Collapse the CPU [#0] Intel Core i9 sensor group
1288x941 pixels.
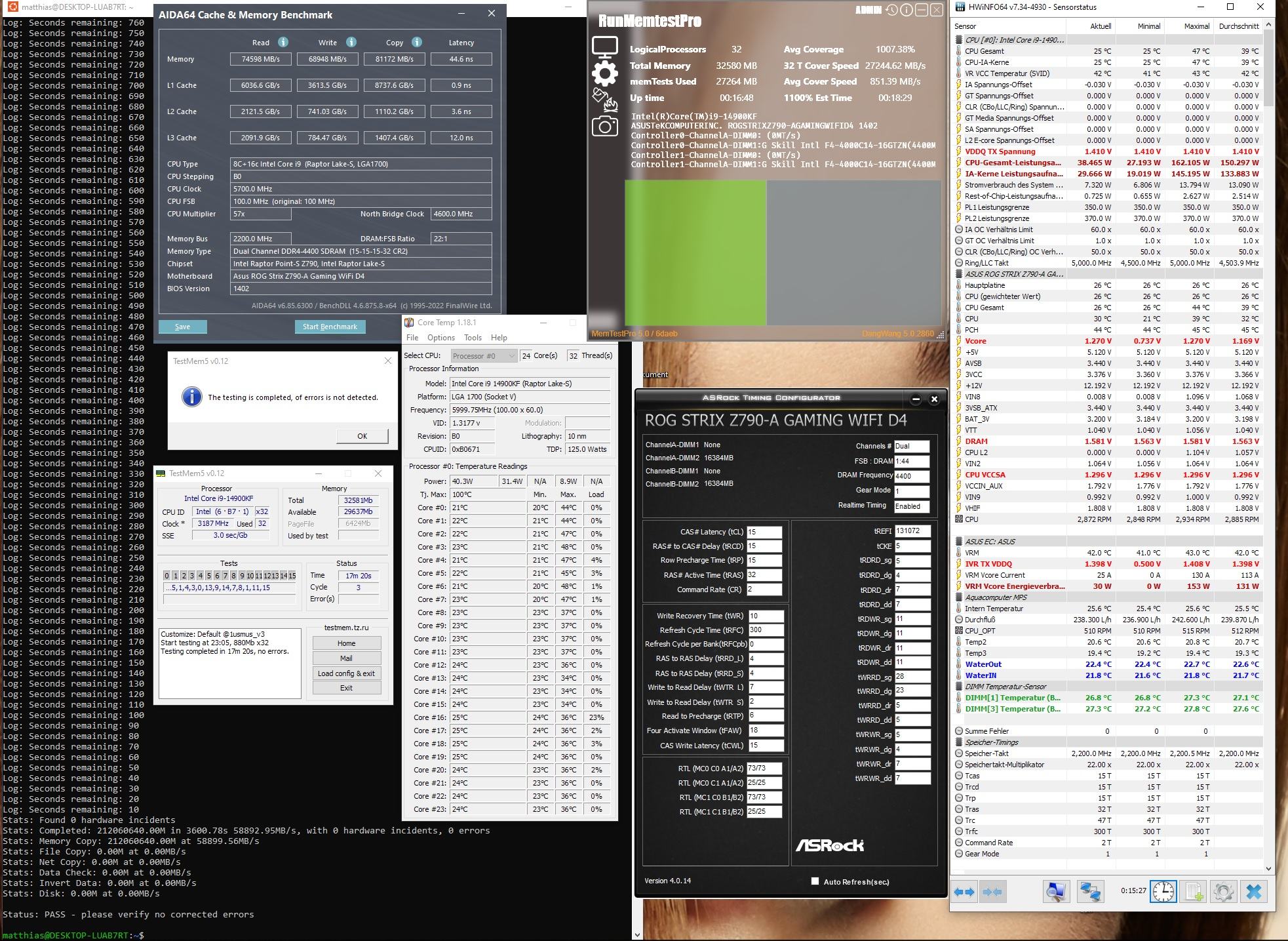[x=959, y=40]
